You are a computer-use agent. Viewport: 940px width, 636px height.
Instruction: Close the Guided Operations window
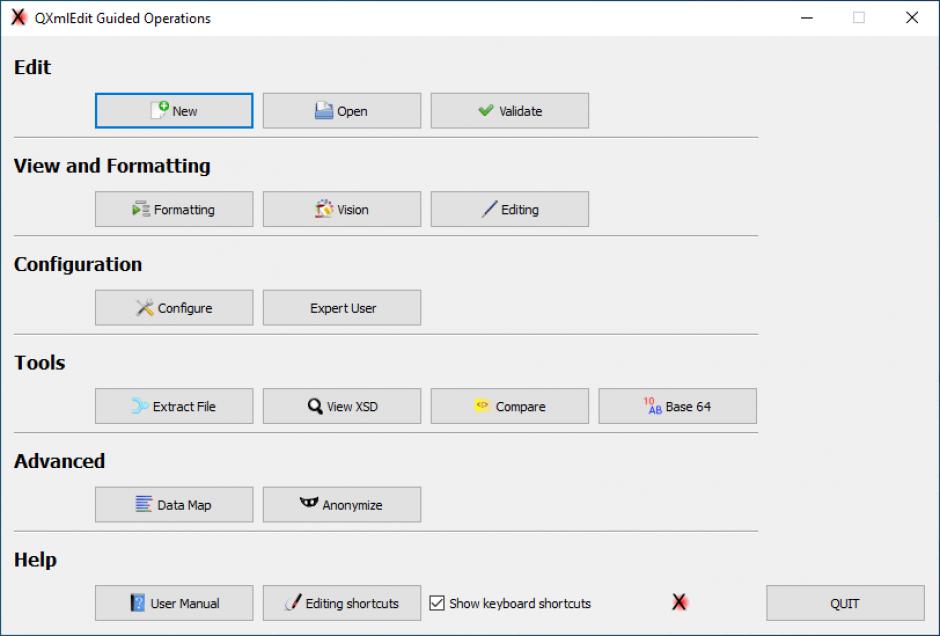click(x=912, y=18)
